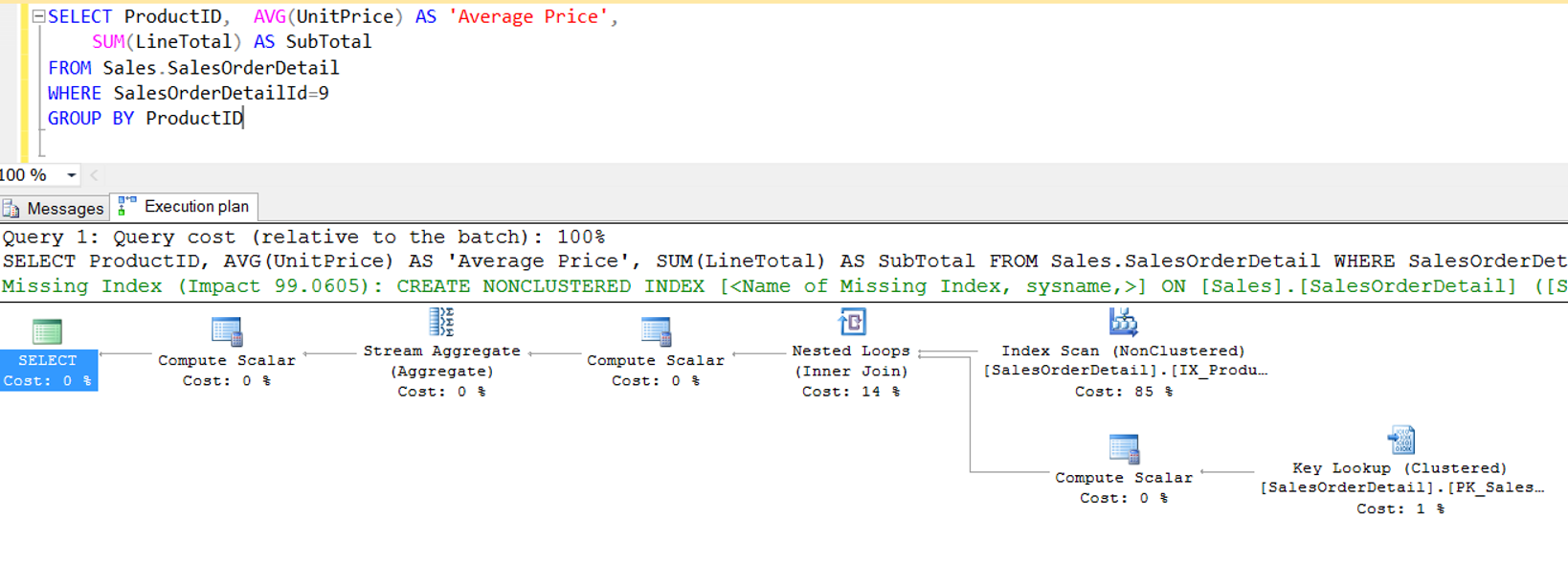Click Compute Scalar icon beside Key Lookup
Viewport: 1568px width, 566px height.
(x=1124, y=448)
